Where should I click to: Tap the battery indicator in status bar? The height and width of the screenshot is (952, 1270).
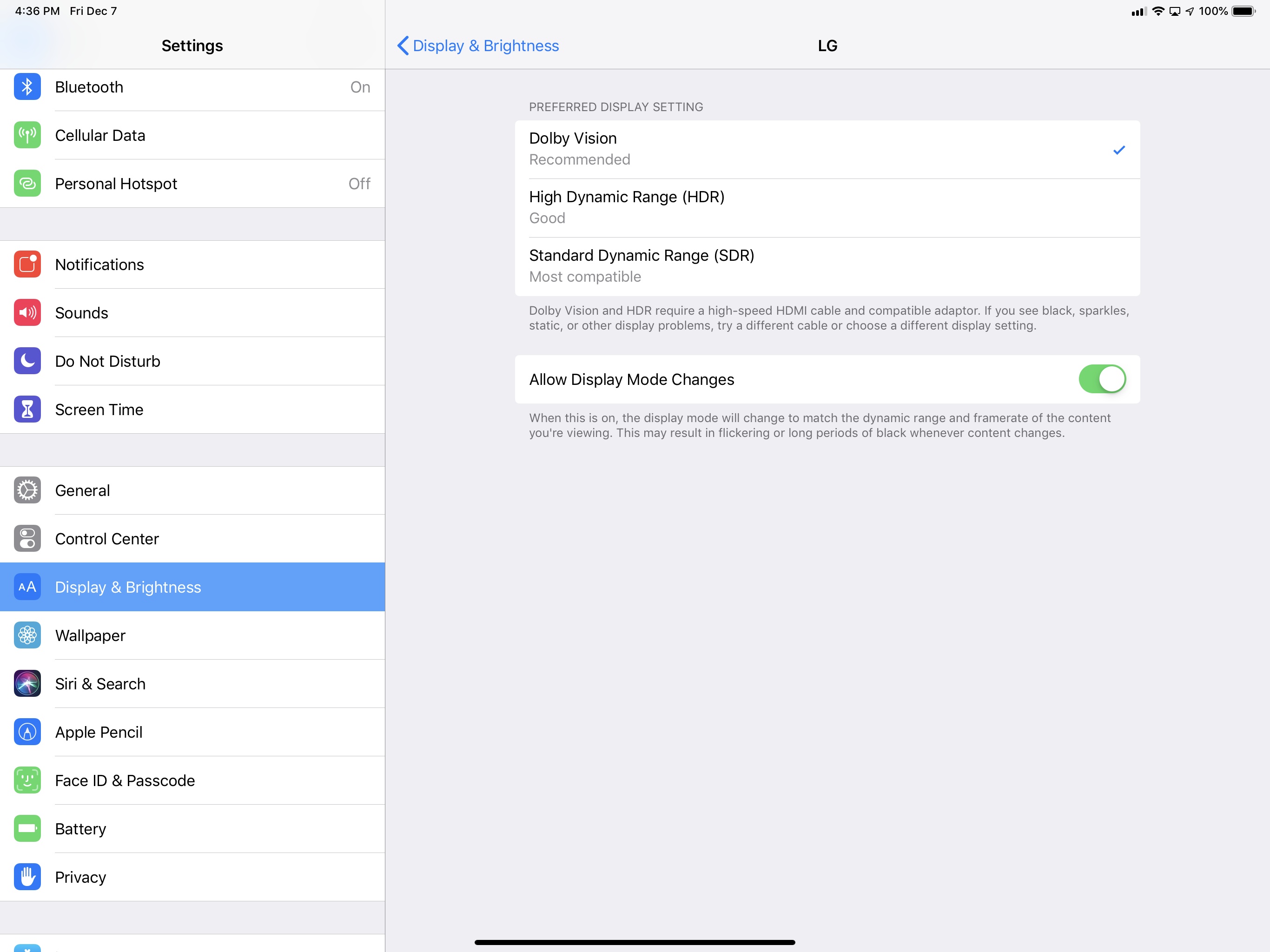pos(1244,11)
